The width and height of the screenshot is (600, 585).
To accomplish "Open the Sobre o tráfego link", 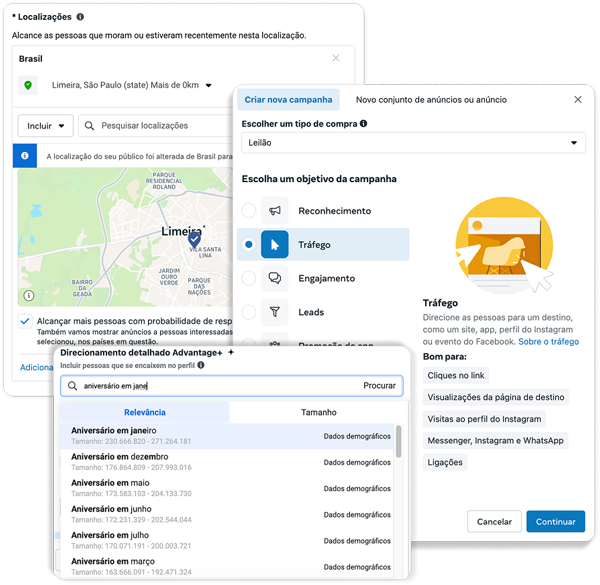I will click(x=549, y=342).
